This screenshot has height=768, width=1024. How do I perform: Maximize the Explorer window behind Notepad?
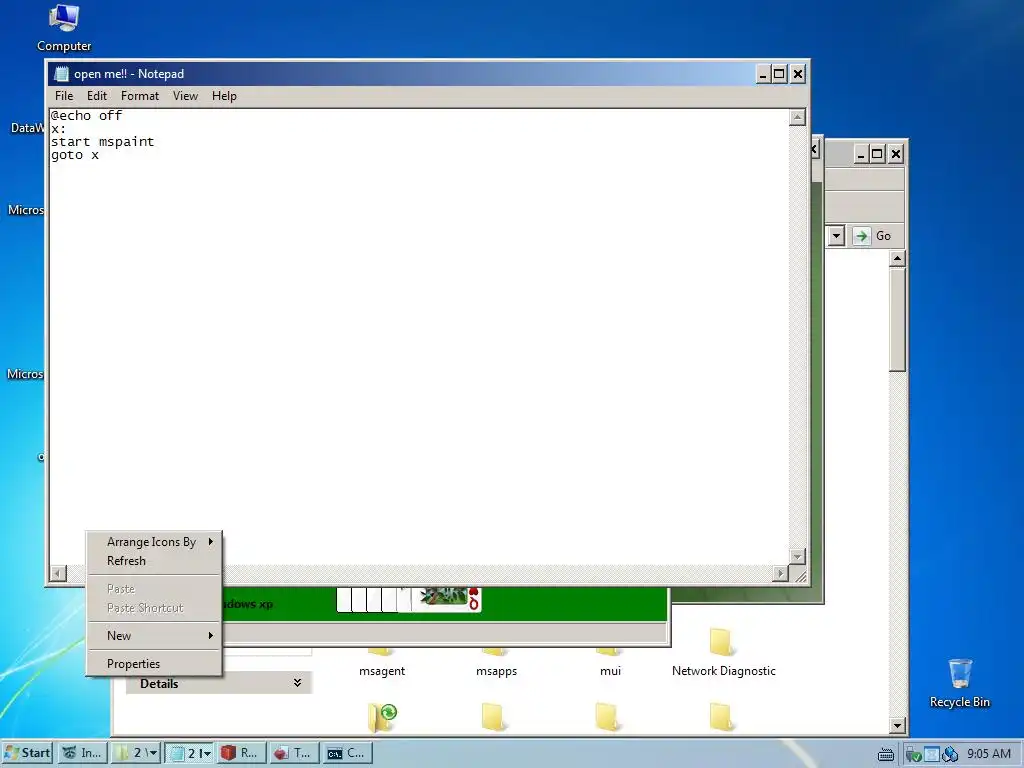point(877,154)
